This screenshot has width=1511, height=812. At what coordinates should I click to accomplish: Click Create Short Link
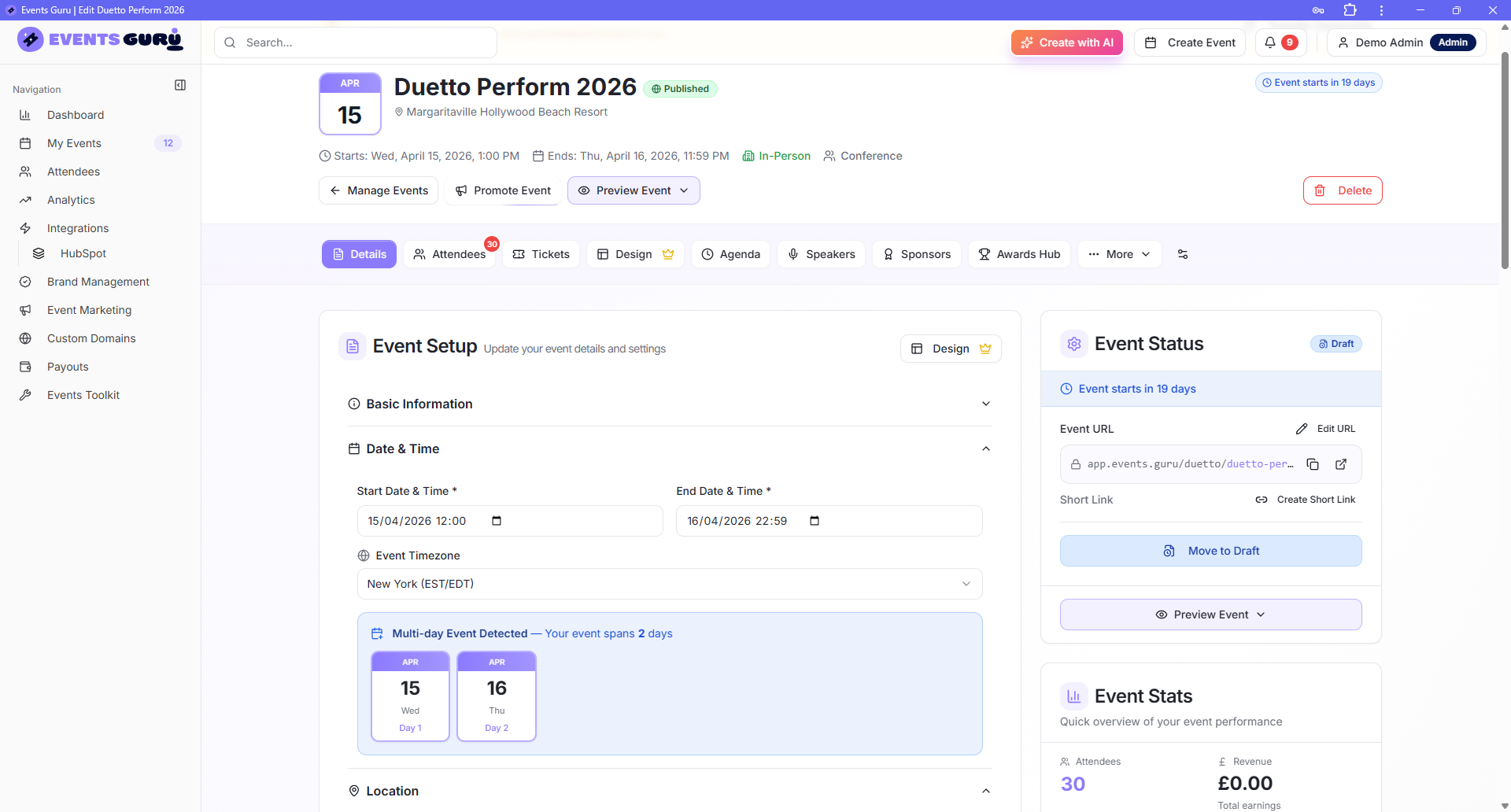[x=1306, y=500]
